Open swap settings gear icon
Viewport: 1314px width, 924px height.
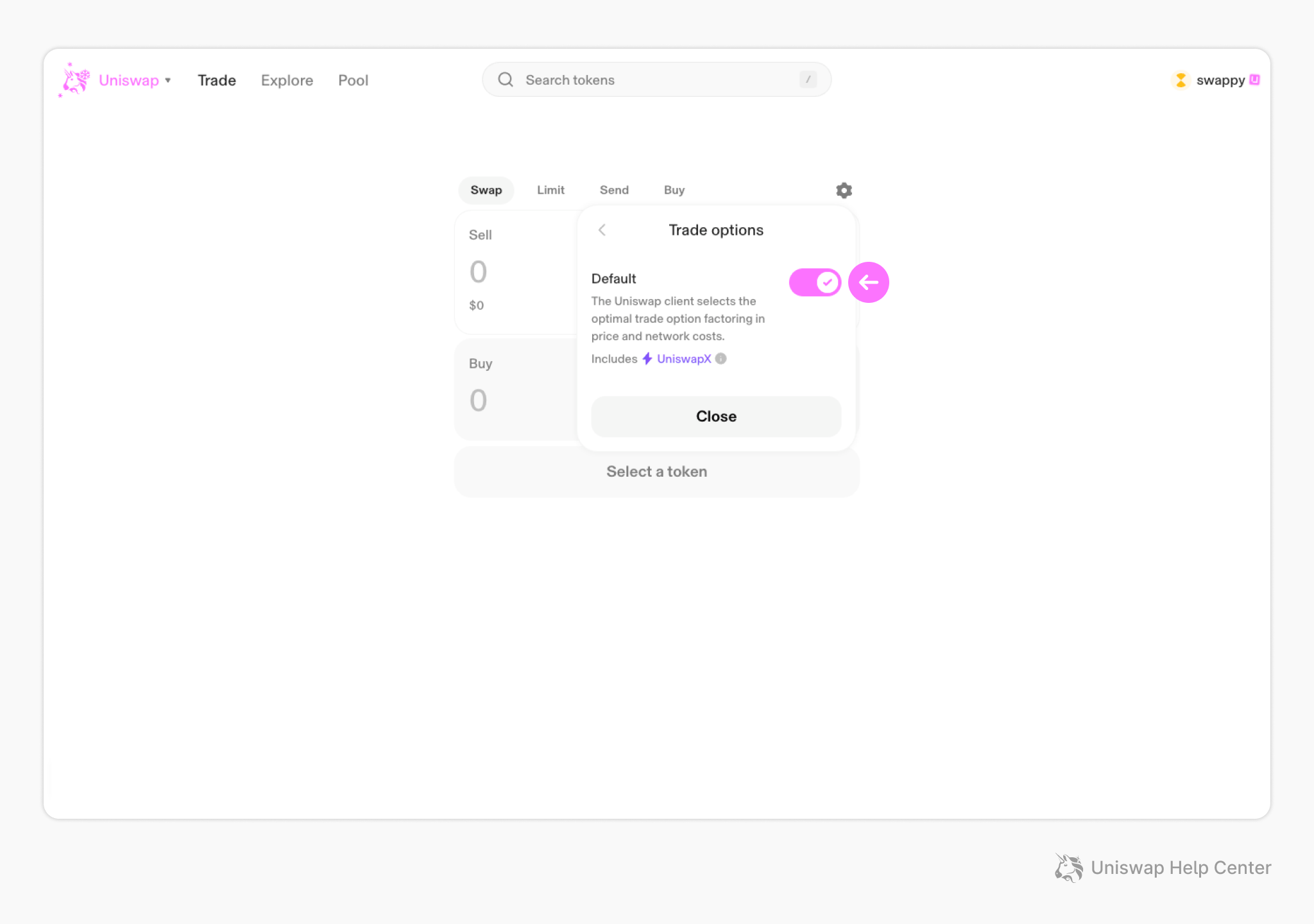pyautogui.click(x=844, y=190)
